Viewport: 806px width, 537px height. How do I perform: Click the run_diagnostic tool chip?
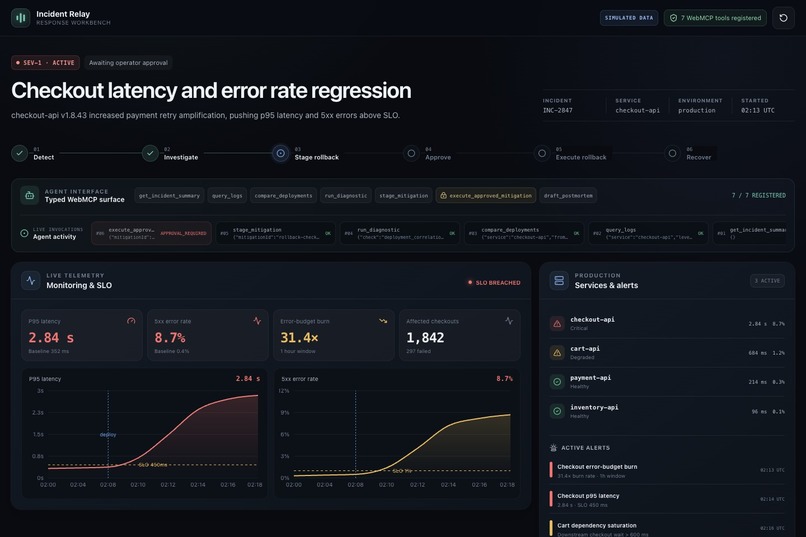pos(346,196)
